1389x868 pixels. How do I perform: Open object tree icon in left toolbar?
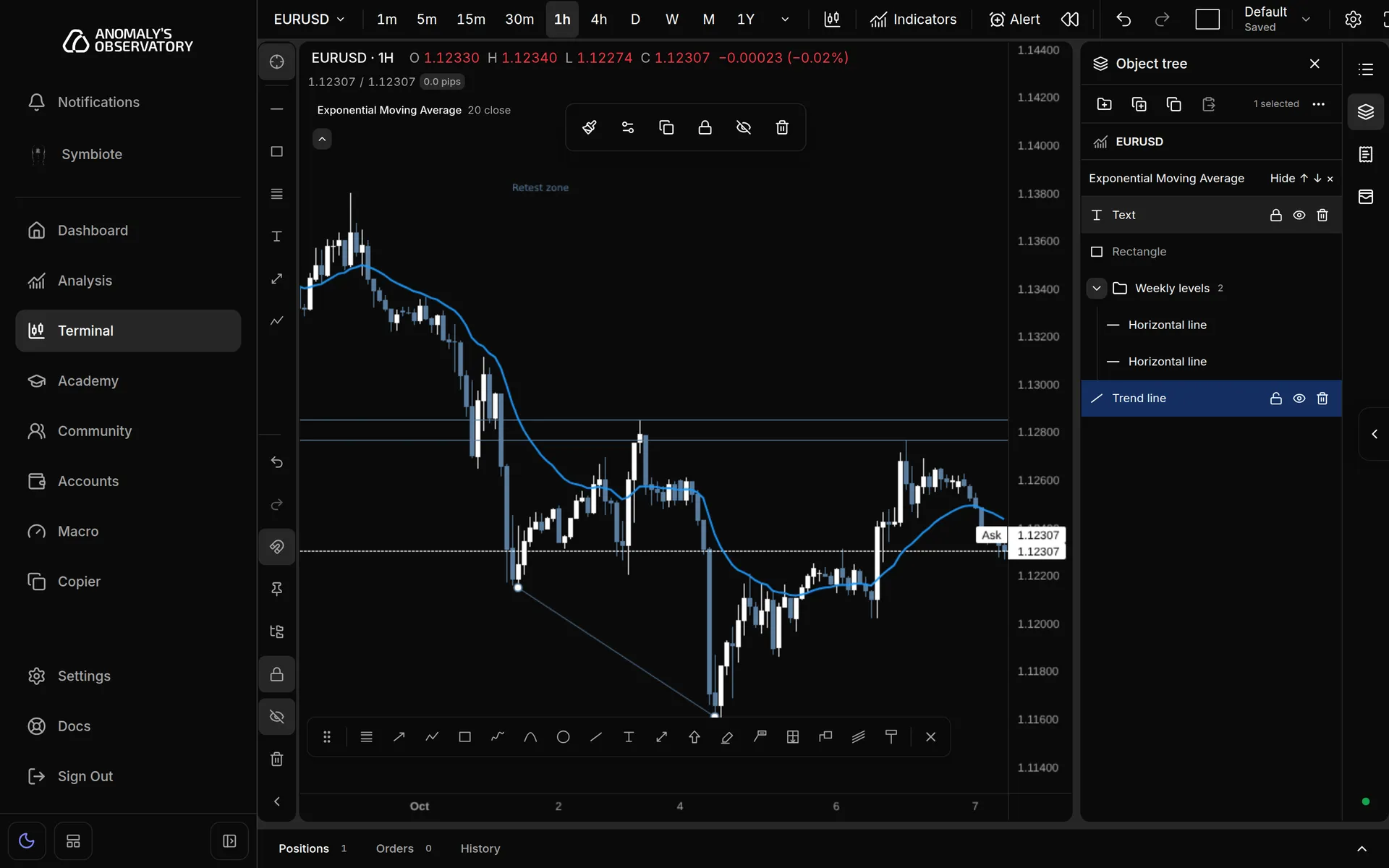pyautogui.click(x=276, y=631)
